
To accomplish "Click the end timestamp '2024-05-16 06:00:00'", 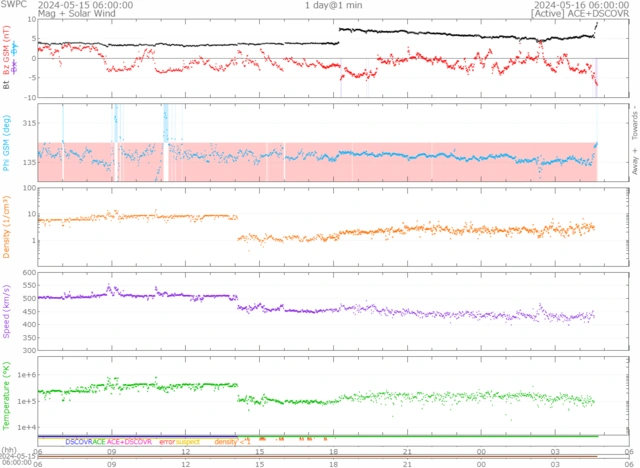I will 581,5.
